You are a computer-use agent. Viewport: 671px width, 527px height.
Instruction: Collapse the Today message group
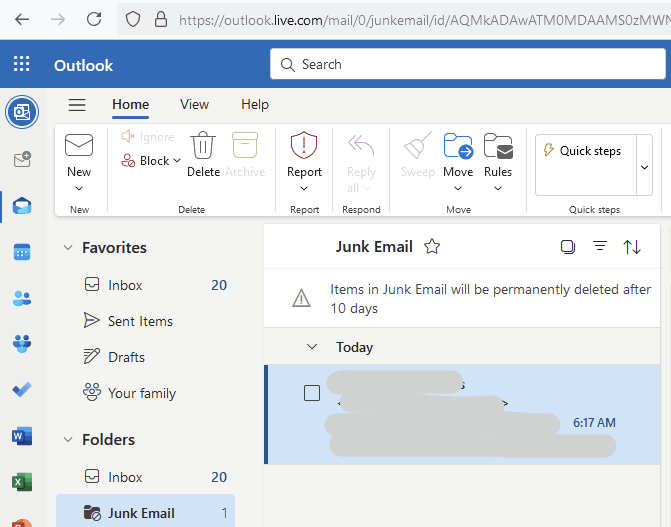[x=312, y=346]
